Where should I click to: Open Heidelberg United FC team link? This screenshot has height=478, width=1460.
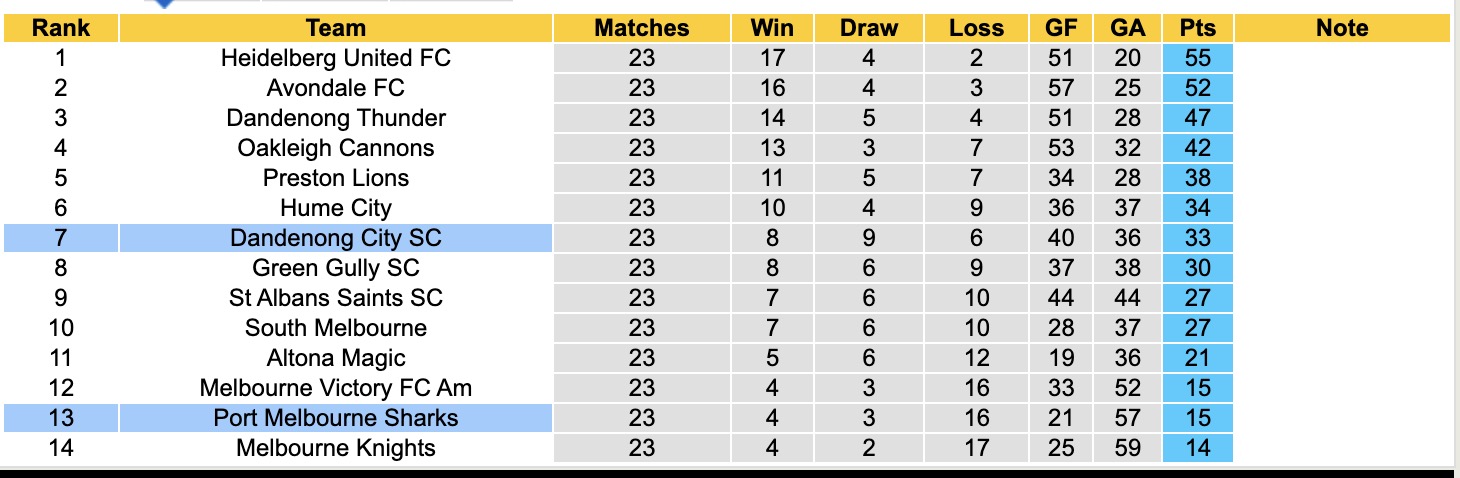tap(336, 58)
